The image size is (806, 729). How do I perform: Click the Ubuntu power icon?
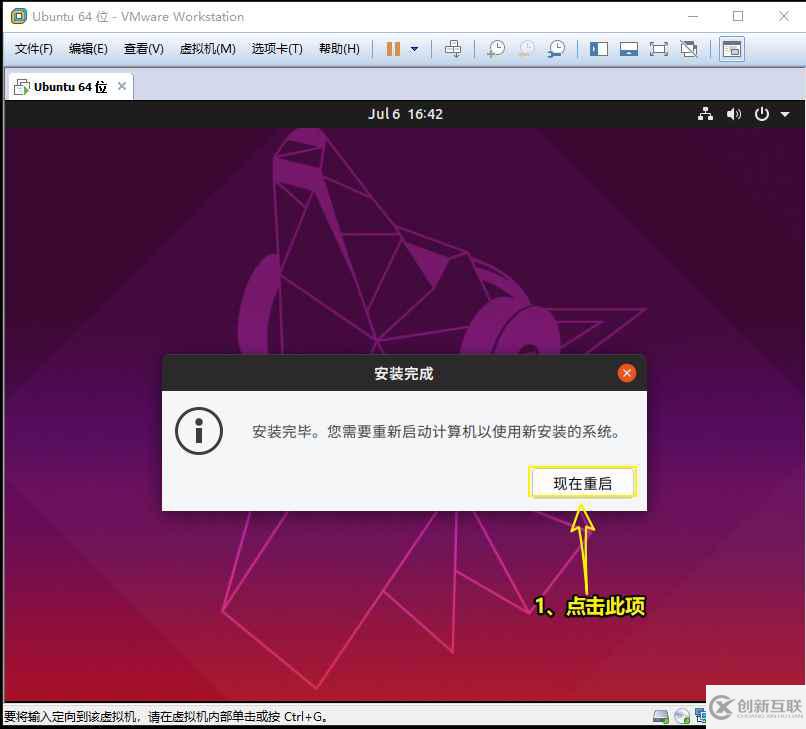(x=762, y=114)
